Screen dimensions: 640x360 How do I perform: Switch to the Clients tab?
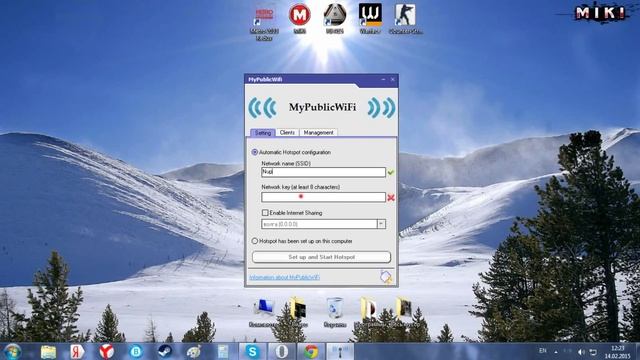(x=287, y=133)
